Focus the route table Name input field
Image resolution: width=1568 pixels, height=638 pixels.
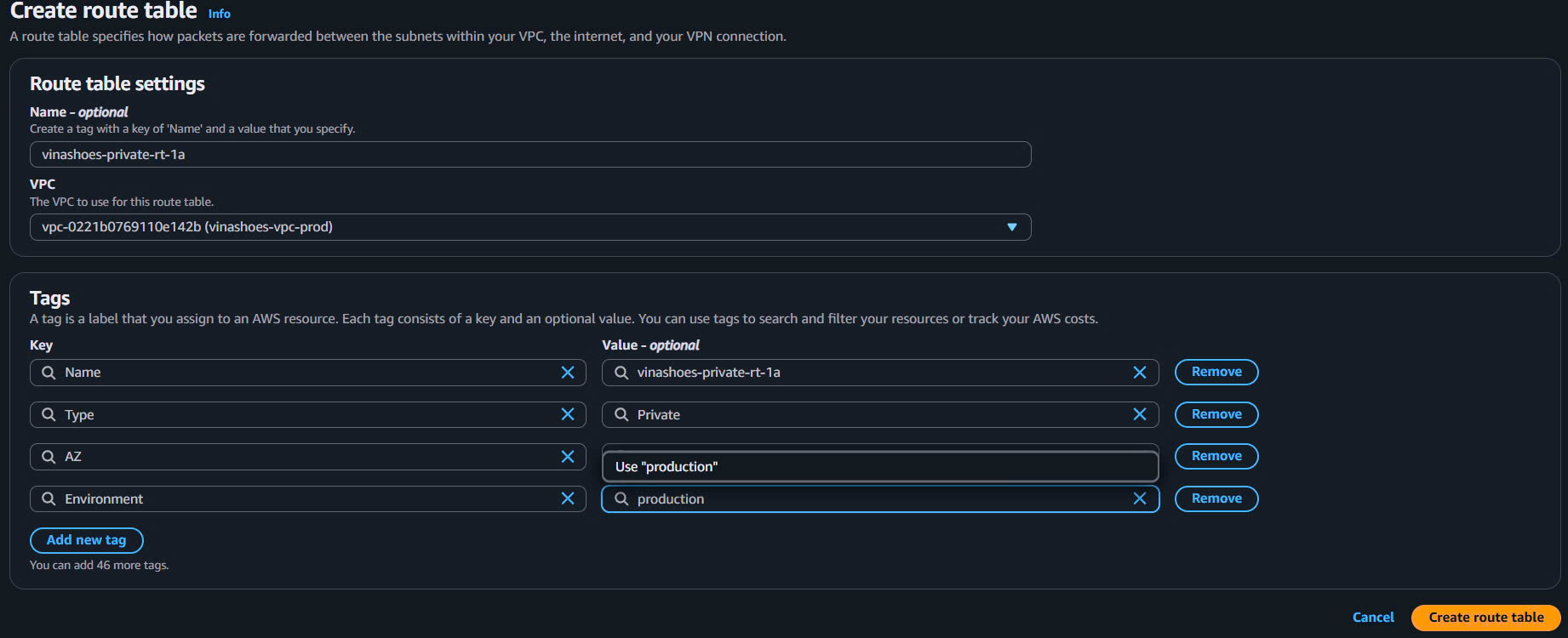point(529,155)
